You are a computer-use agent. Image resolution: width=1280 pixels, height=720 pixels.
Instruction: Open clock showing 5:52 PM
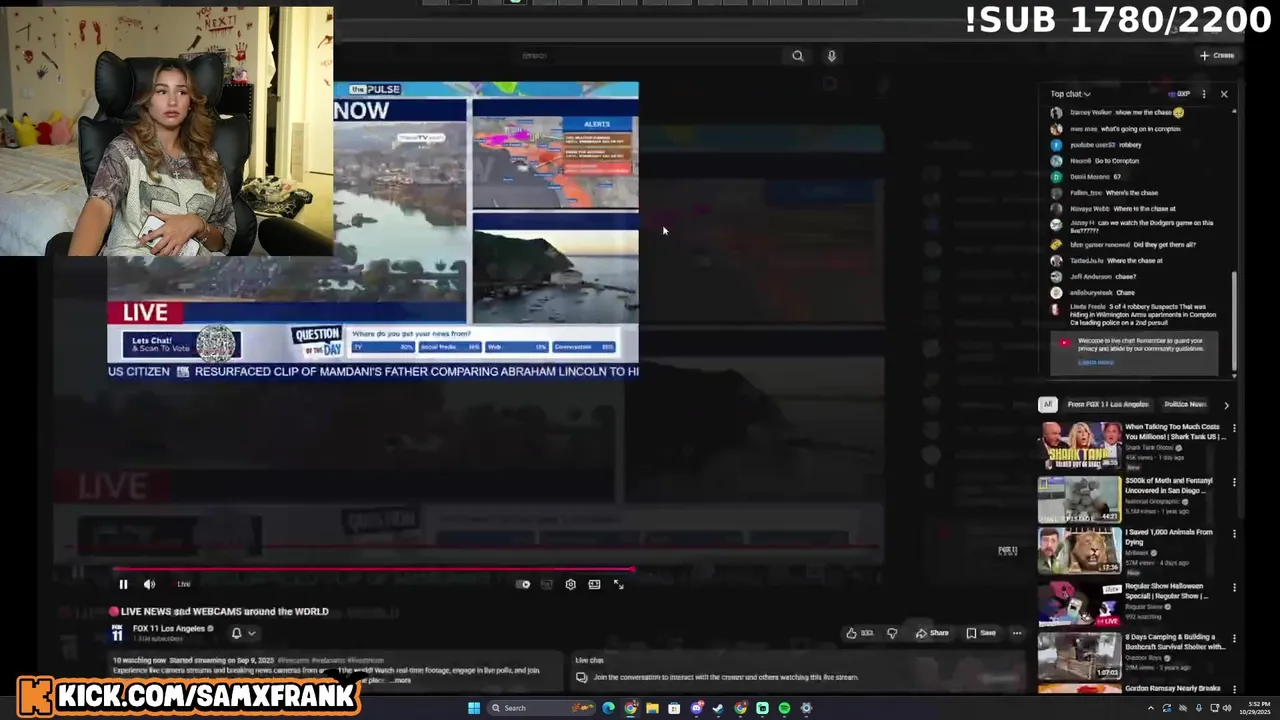[1256, 708]
